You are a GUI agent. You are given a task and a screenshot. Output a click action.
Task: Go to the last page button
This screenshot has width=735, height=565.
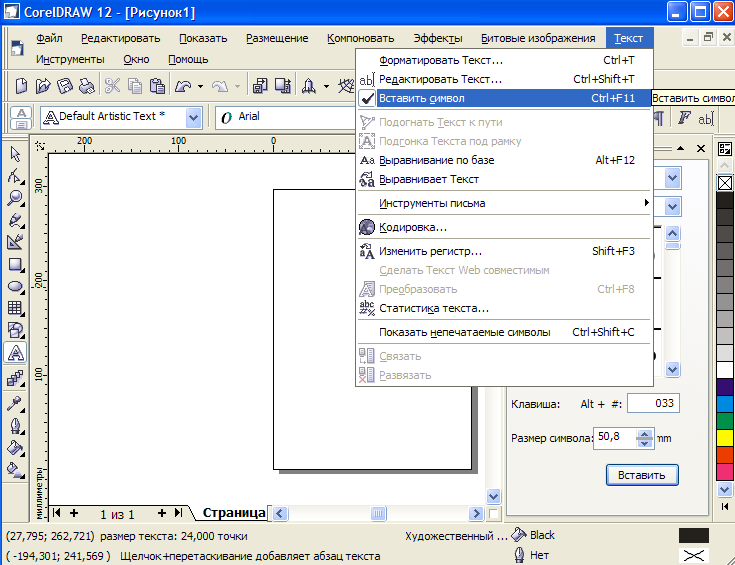(178, 513)
